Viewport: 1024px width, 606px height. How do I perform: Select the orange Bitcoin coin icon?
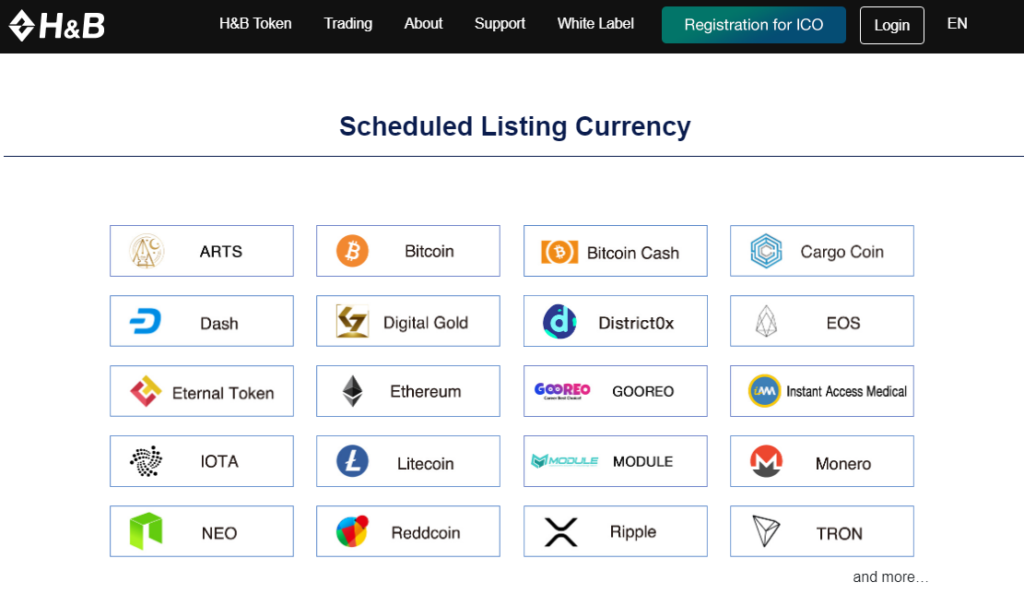[x=353, y=251]
